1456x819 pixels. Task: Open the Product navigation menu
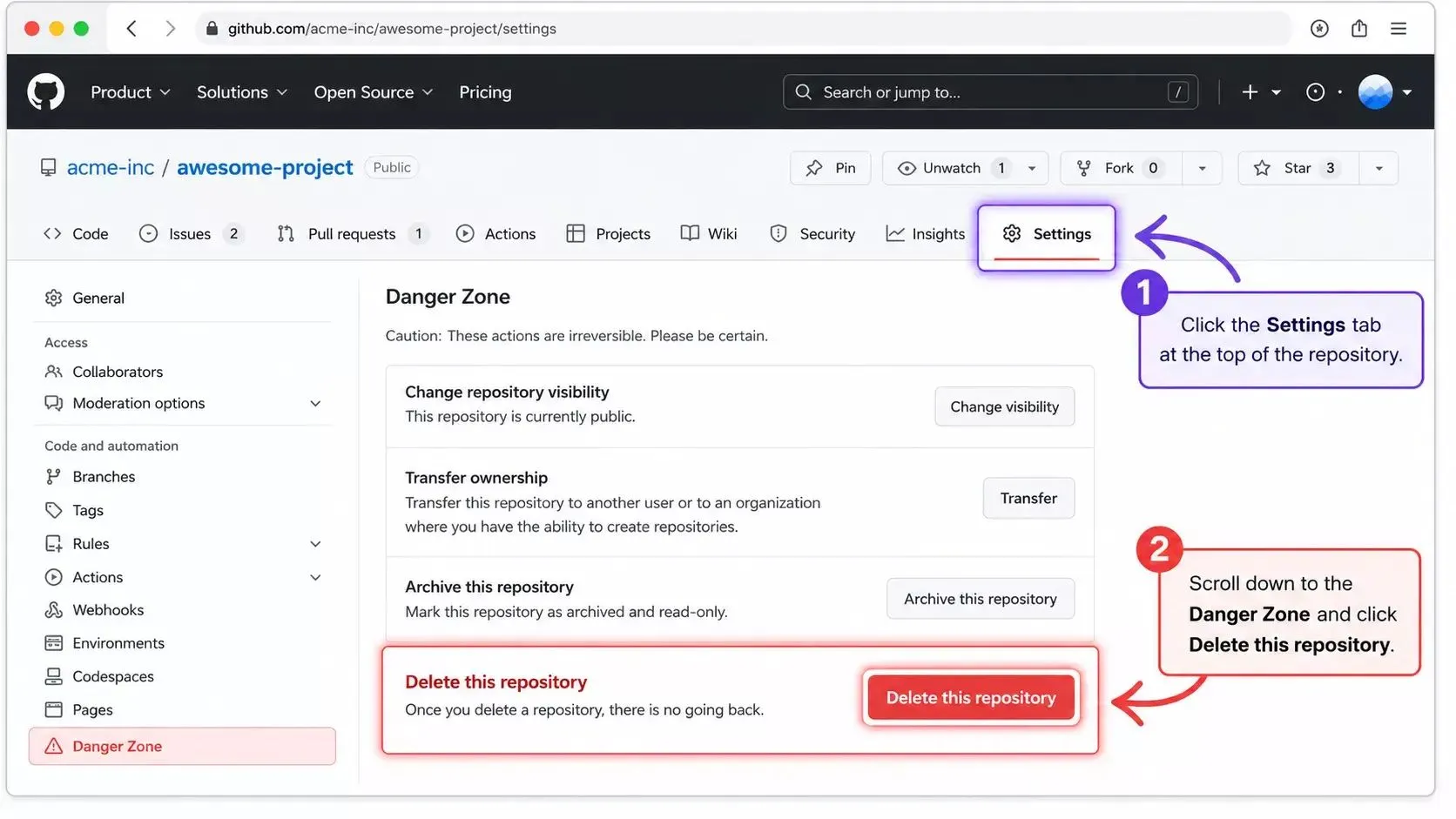point(131,92)
